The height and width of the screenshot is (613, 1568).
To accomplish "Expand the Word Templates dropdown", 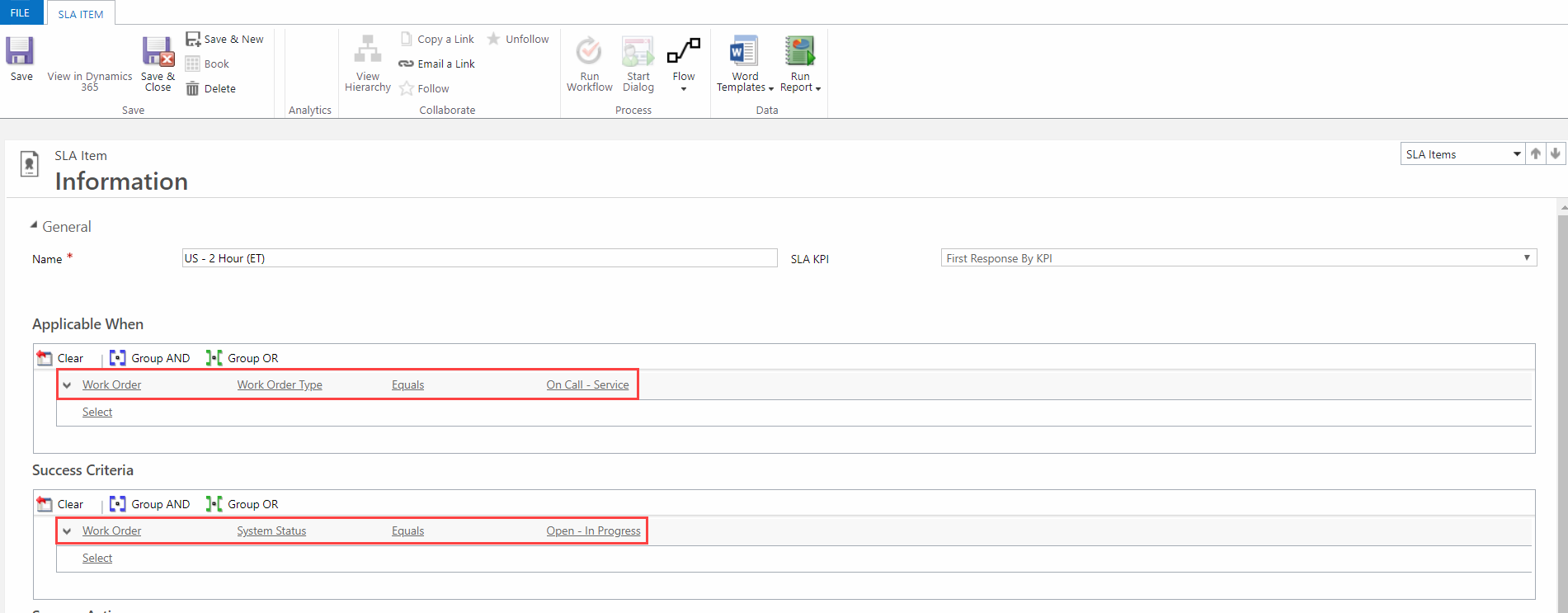I will coord(745,63).
